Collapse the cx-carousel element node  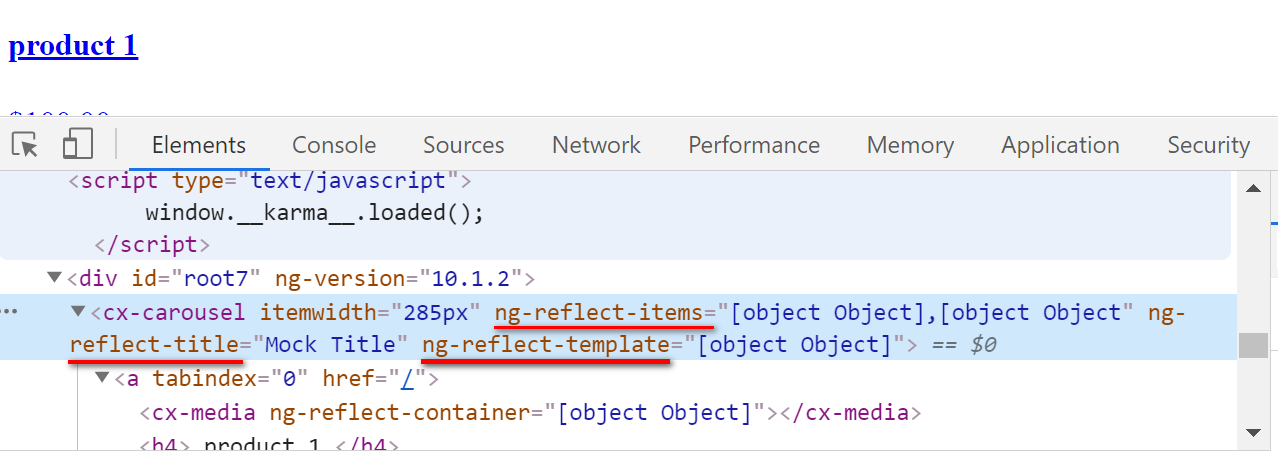click(78, 312)
